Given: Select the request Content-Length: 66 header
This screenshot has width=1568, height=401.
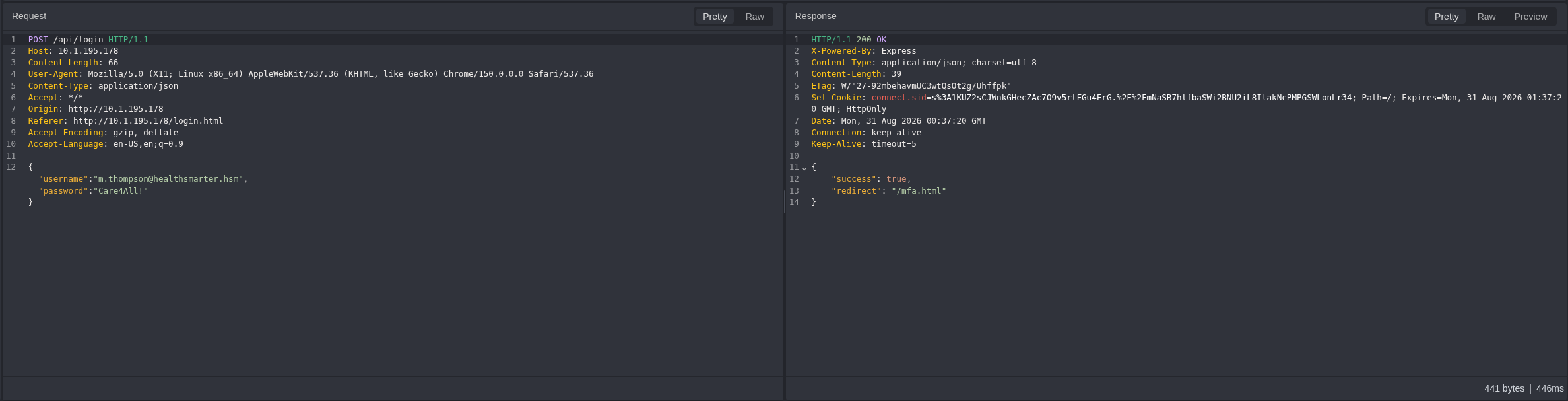Looking at the screenshot, I should point(73,63).
